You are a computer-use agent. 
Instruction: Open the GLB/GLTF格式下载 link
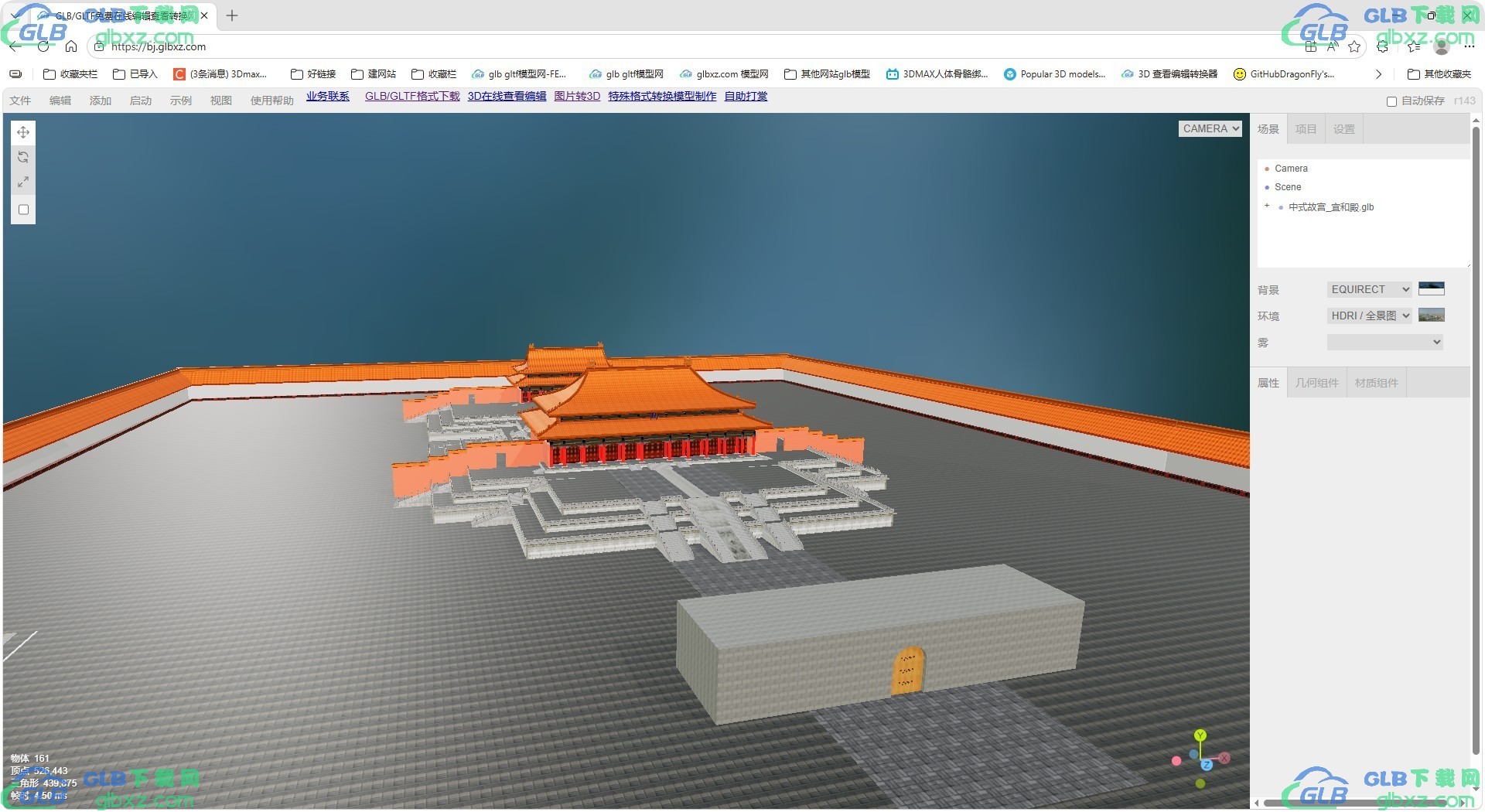tap(412, 96)
